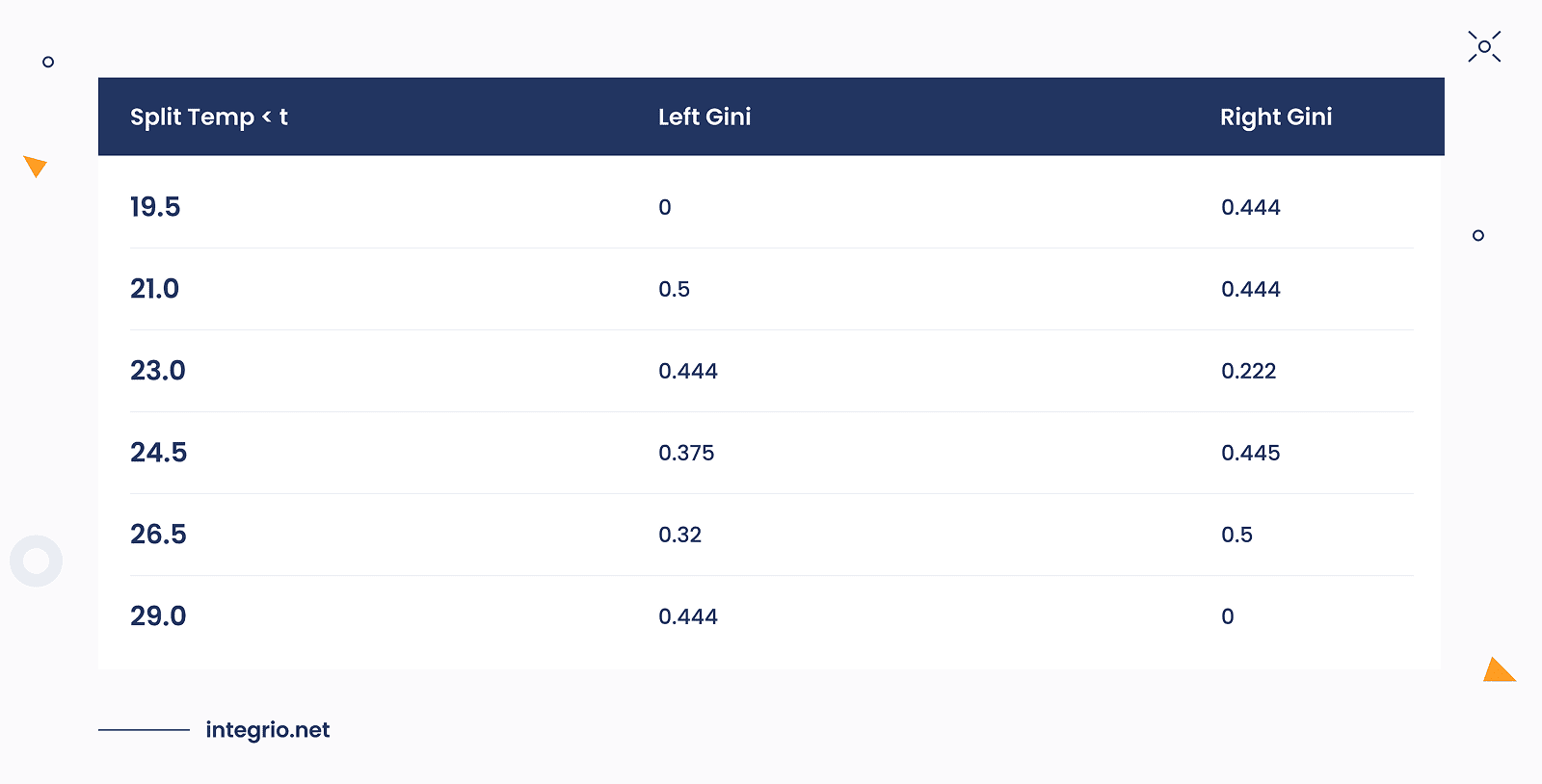This screenshot has width=1542, height=784.
Task: Click the orange triangle at bottom right
Action: pyautogui.click(x=1498, y=671)
